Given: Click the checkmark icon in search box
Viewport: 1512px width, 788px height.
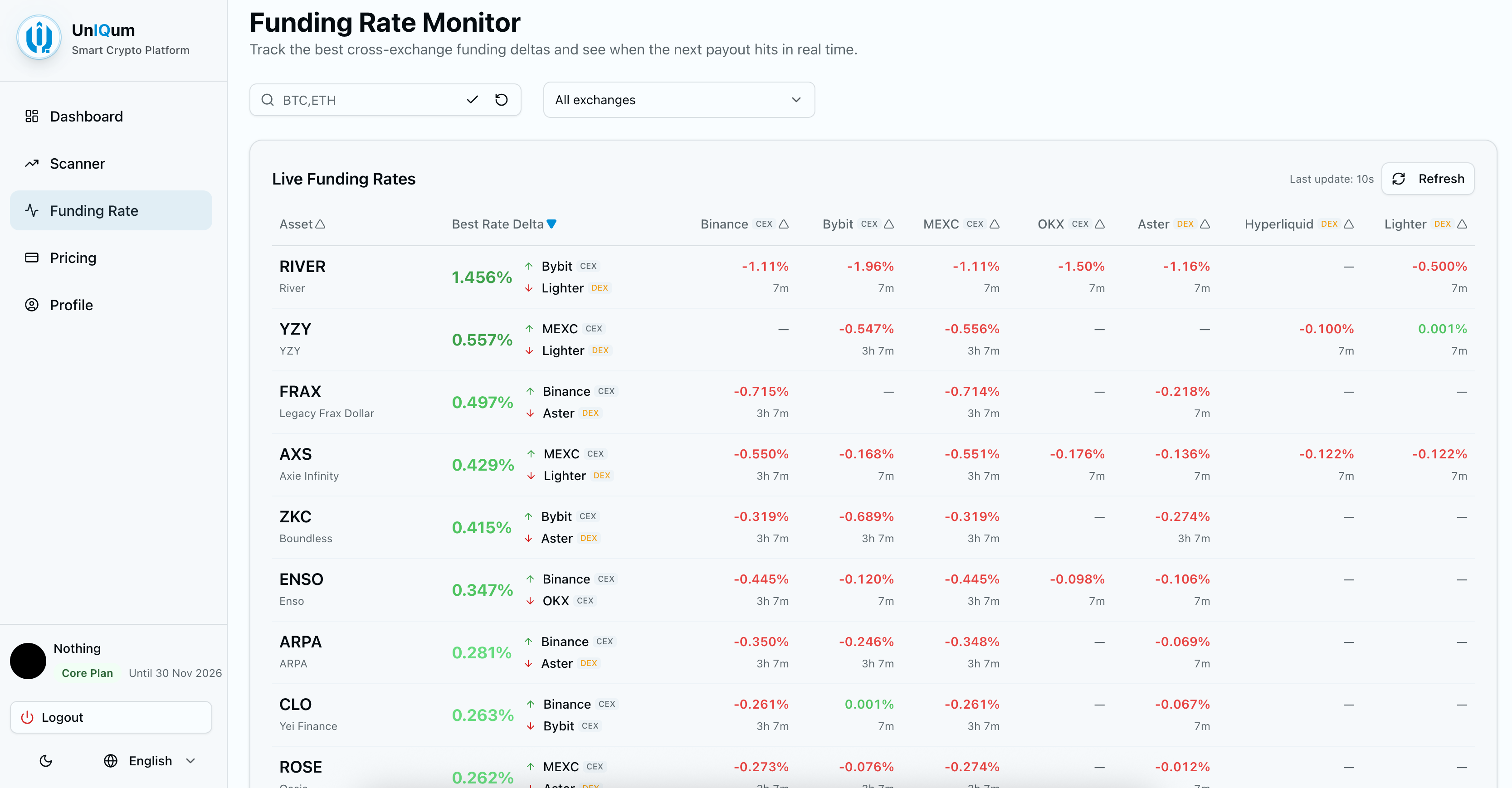Looking at the screenshot, I should (472, 100).
